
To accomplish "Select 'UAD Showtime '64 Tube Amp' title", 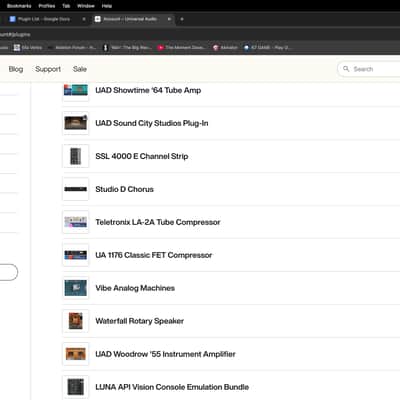I will point(148,90).
